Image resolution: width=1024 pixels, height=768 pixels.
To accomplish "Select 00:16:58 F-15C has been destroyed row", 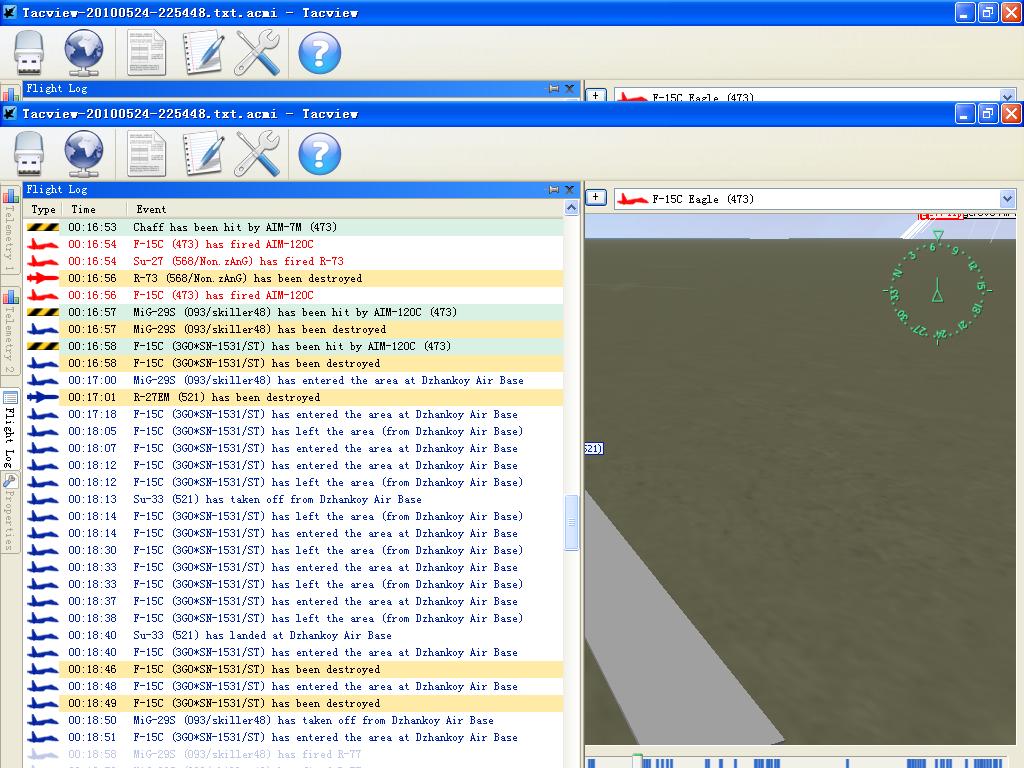I will 294,363.
